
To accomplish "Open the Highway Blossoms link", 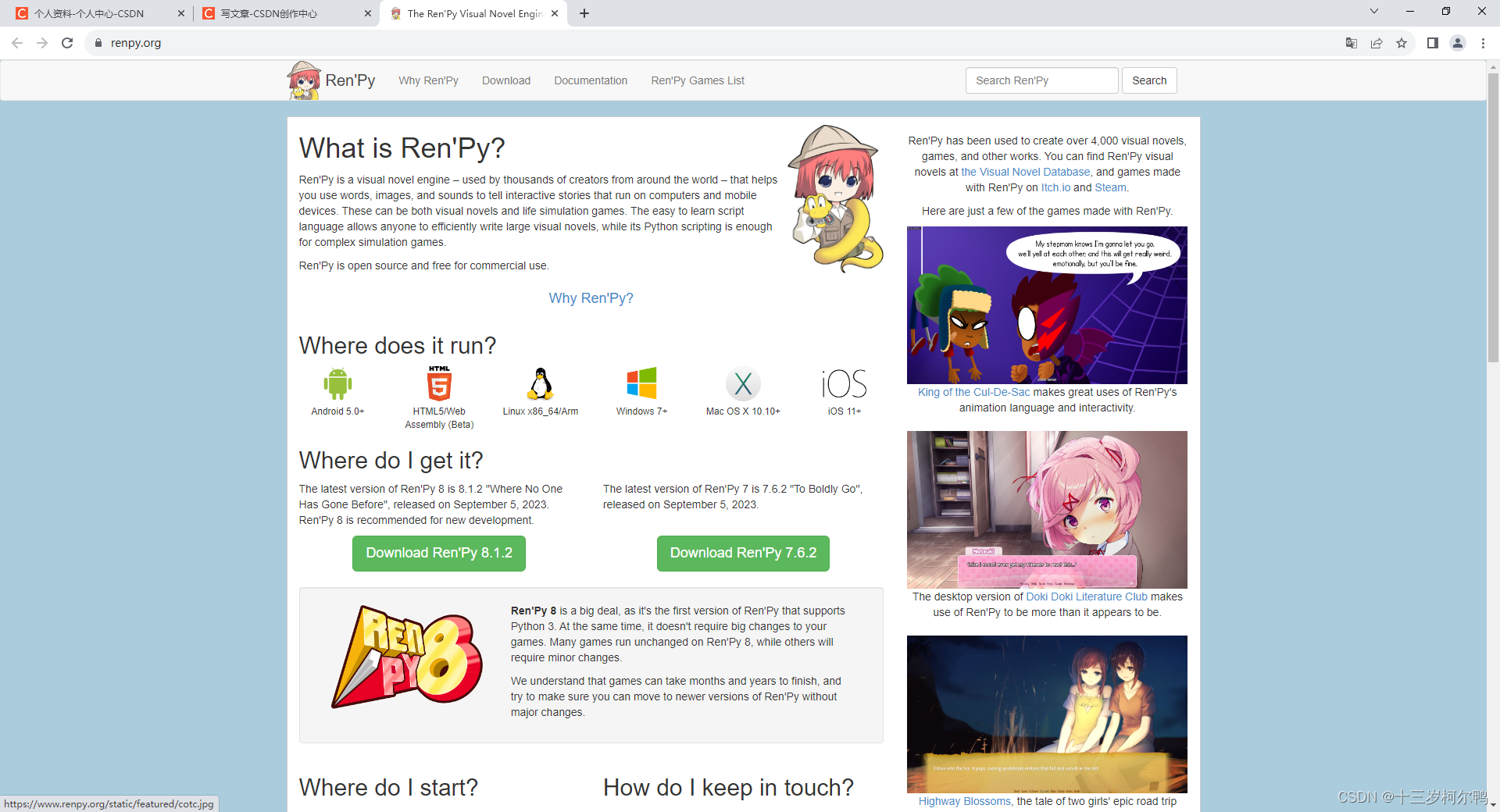I will tap(965, 801).
